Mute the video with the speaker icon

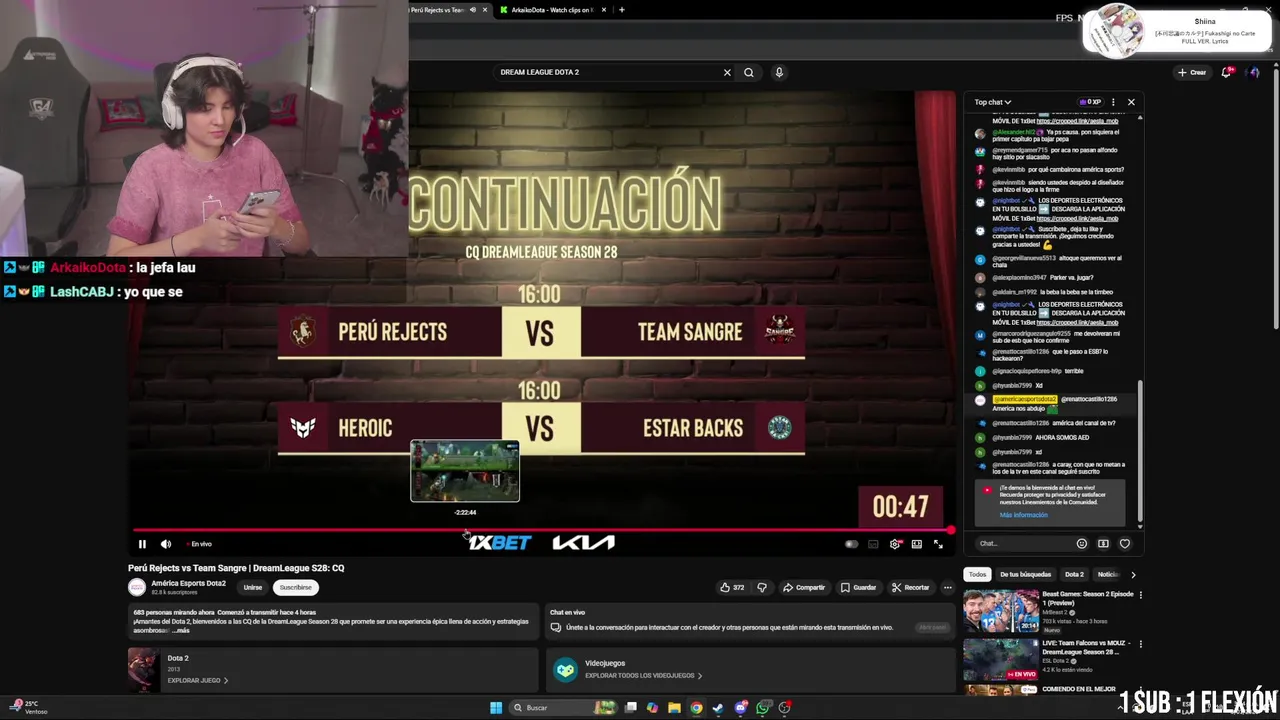pos(166,544)
